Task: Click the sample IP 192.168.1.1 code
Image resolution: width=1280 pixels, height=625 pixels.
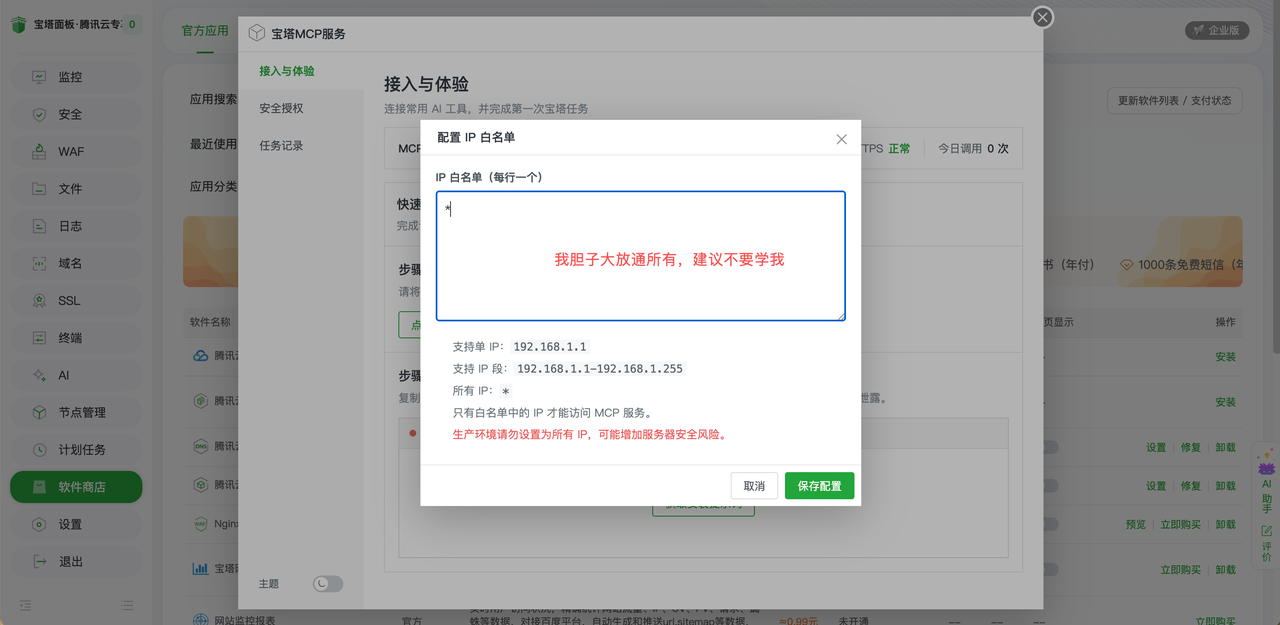Action: 550,347
